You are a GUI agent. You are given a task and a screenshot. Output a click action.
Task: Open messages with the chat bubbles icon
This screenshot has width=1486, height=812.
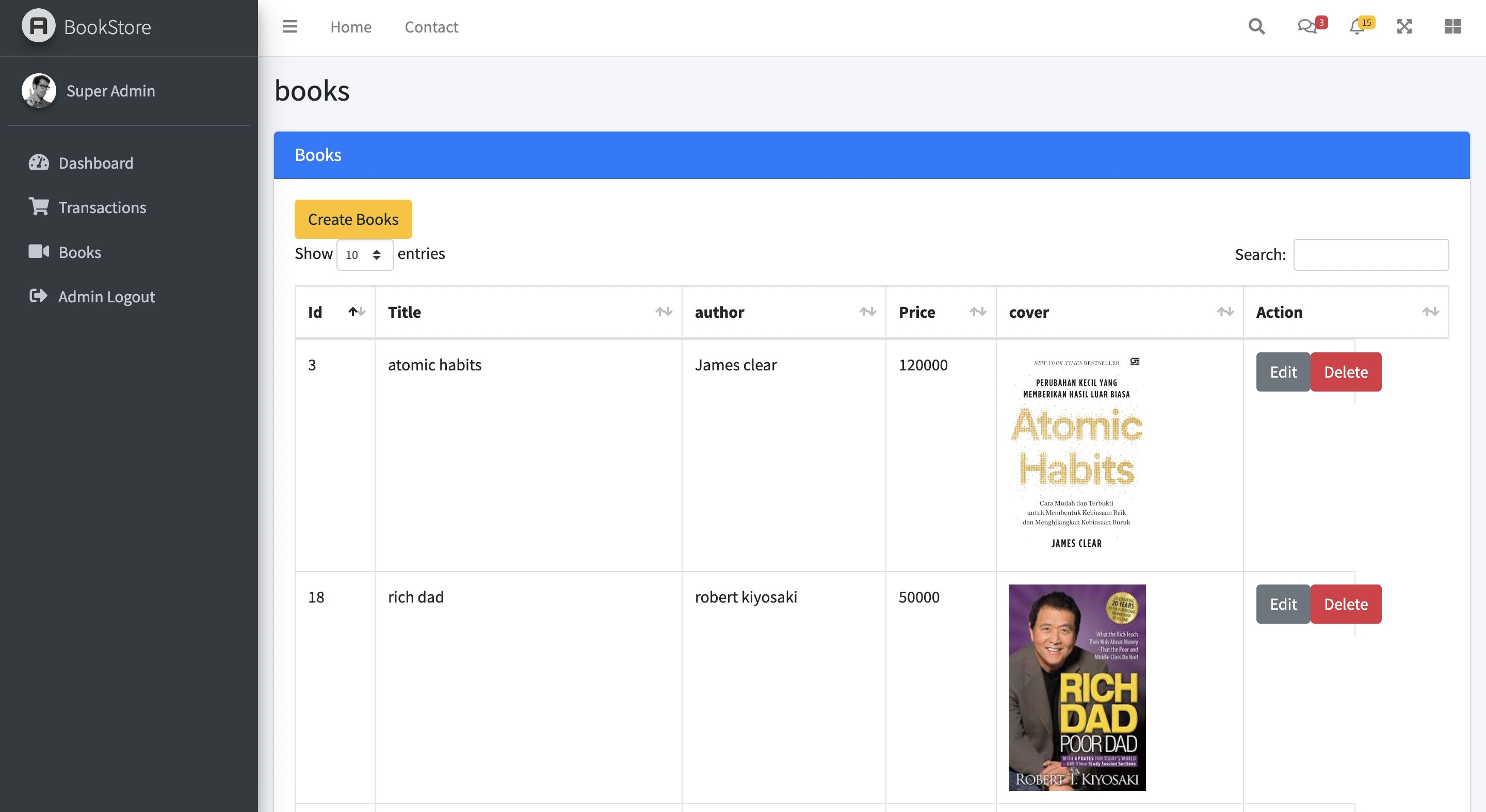(x=1306, y=26)
